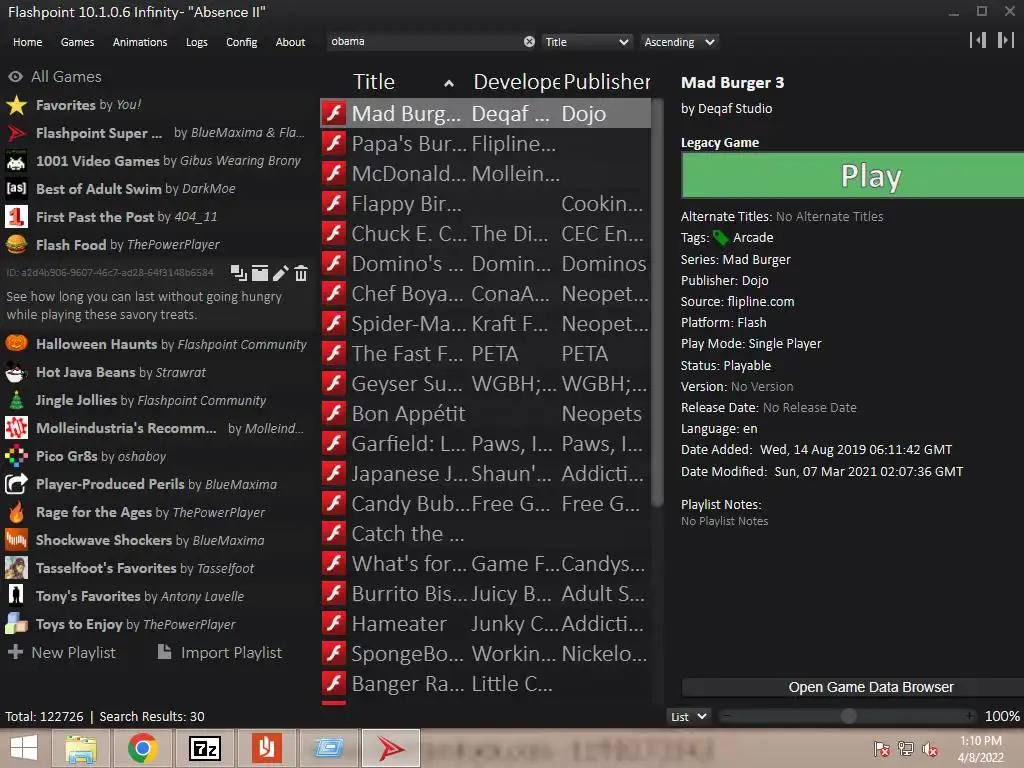Open the Ascending order dropdown
Screen dimensions: 1024x768
679,42
